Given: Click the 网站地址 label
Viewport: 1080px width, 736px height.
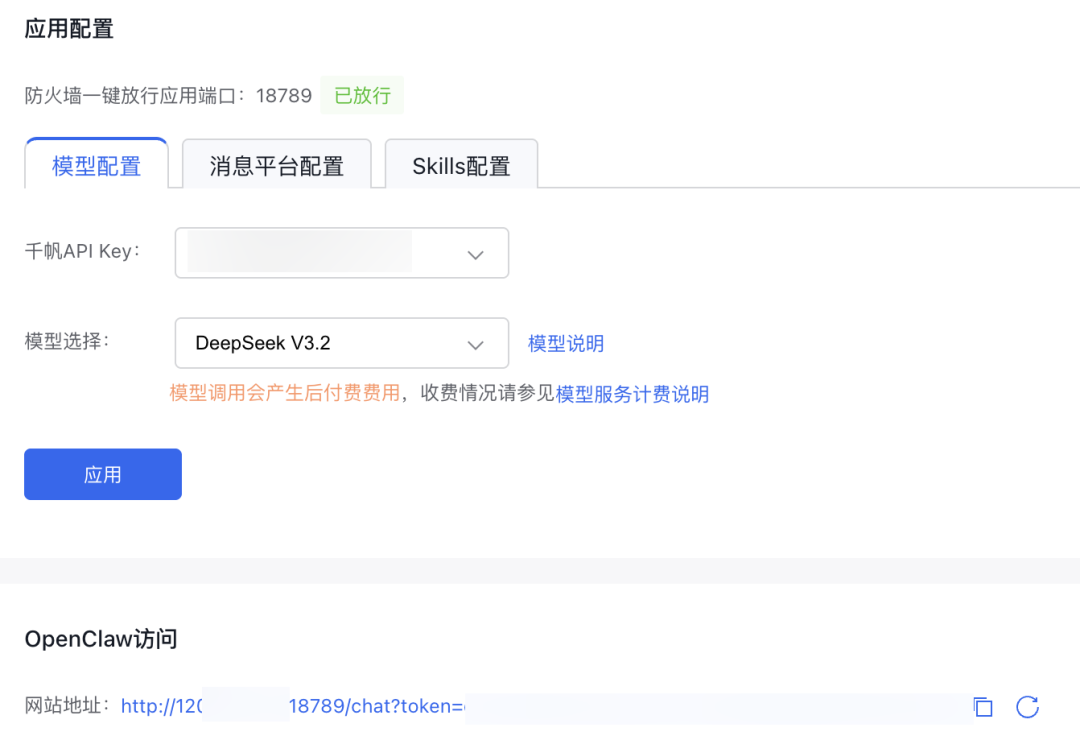Looking at the screenshot, I should 67,707.
